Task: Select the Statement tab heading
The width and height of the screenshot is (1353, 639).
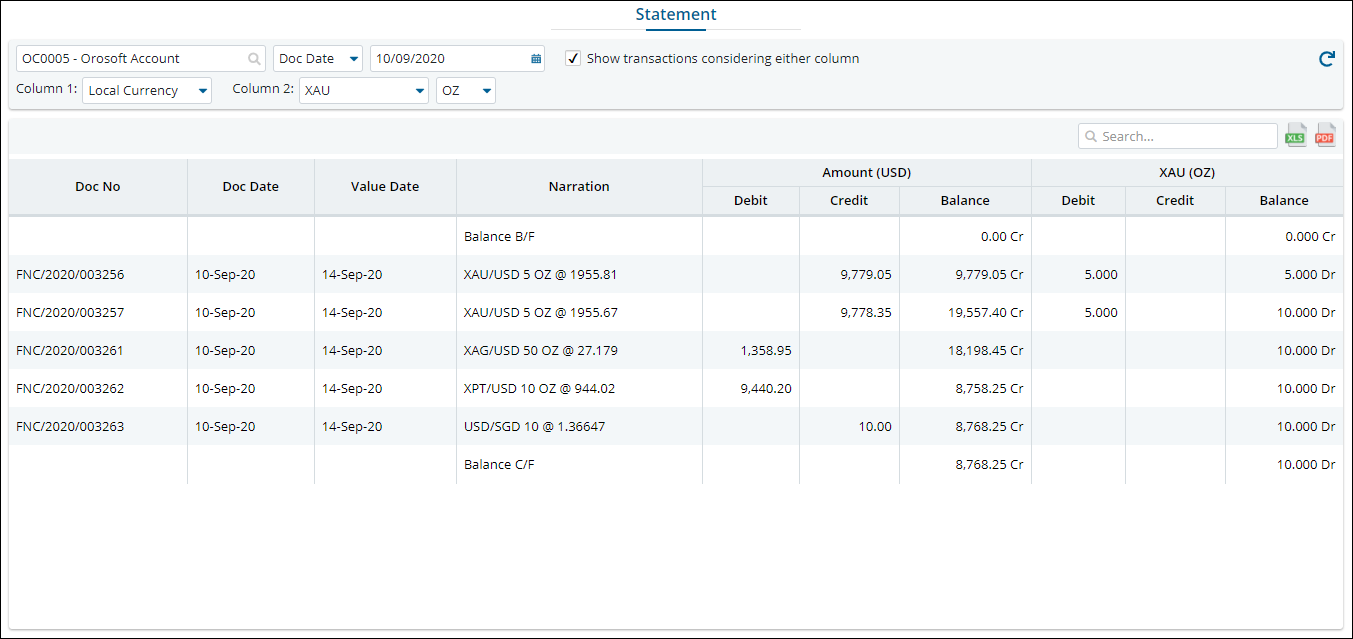Action: (676, 15)
